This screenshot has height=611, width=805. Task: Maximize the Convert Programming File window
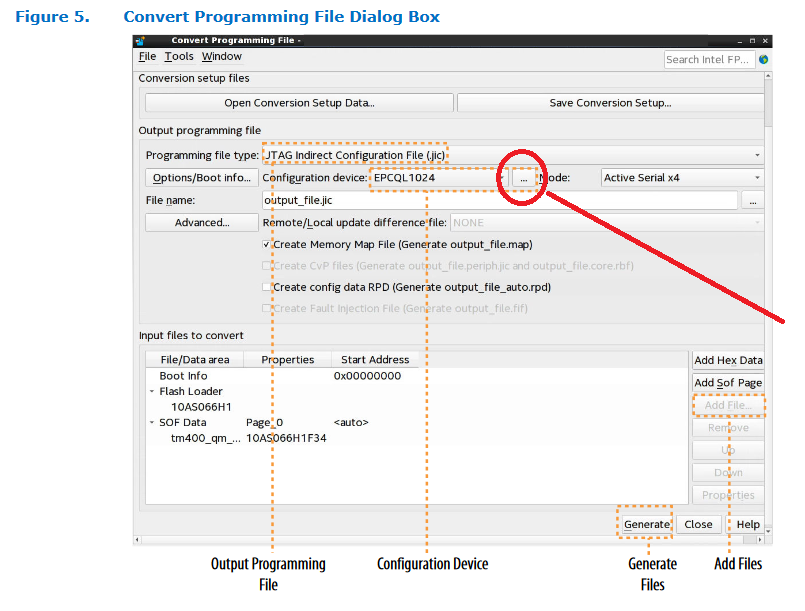point(752,41)
